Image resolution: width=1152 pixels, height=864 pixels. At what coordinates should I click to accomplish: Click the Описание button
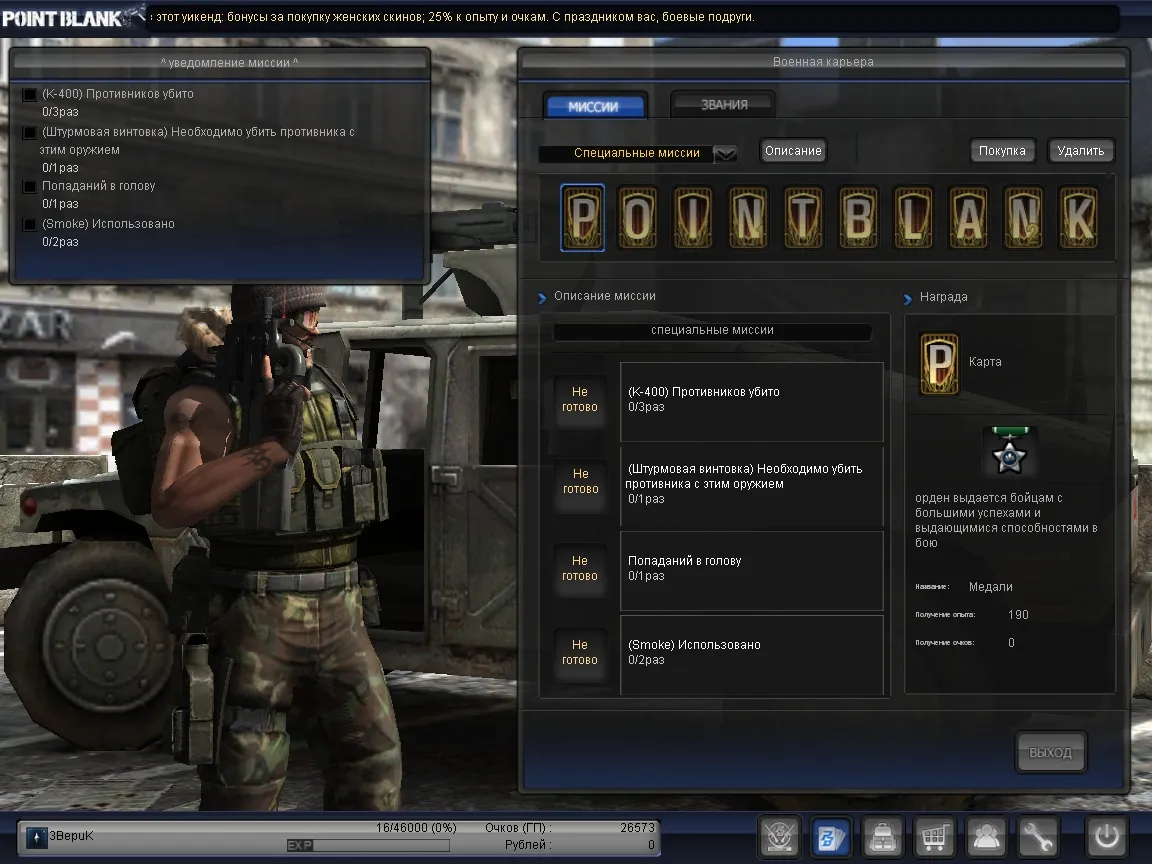coord(793,151)
